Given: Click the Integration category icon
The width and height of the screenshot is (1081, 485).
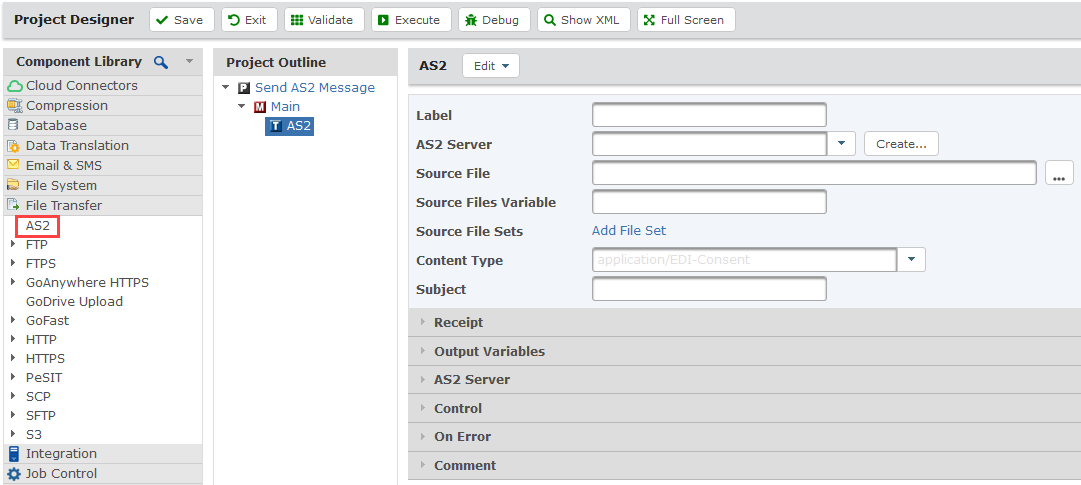Looking at the screenshot, I should [x=13, y=453].
